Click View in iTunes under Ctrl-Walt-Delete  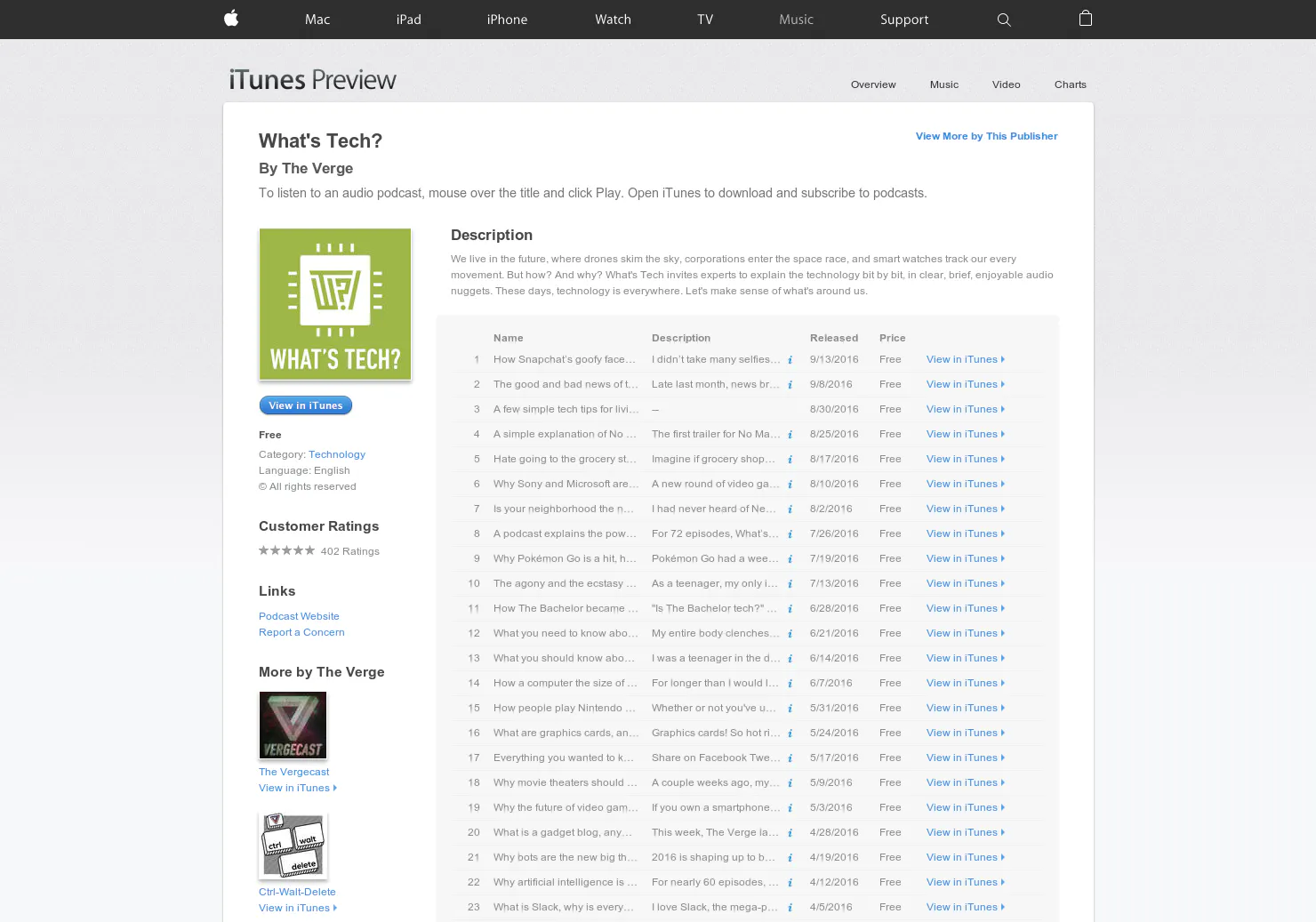point(298,908)
